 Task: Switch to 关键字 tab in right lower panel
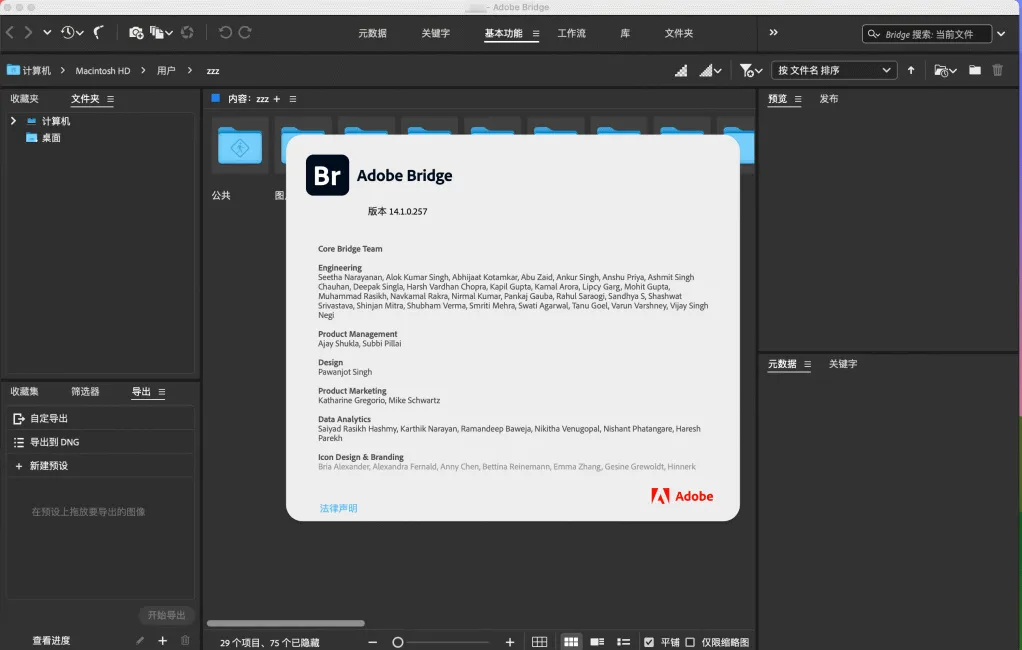pyautogui.click(x=843, y=364)
